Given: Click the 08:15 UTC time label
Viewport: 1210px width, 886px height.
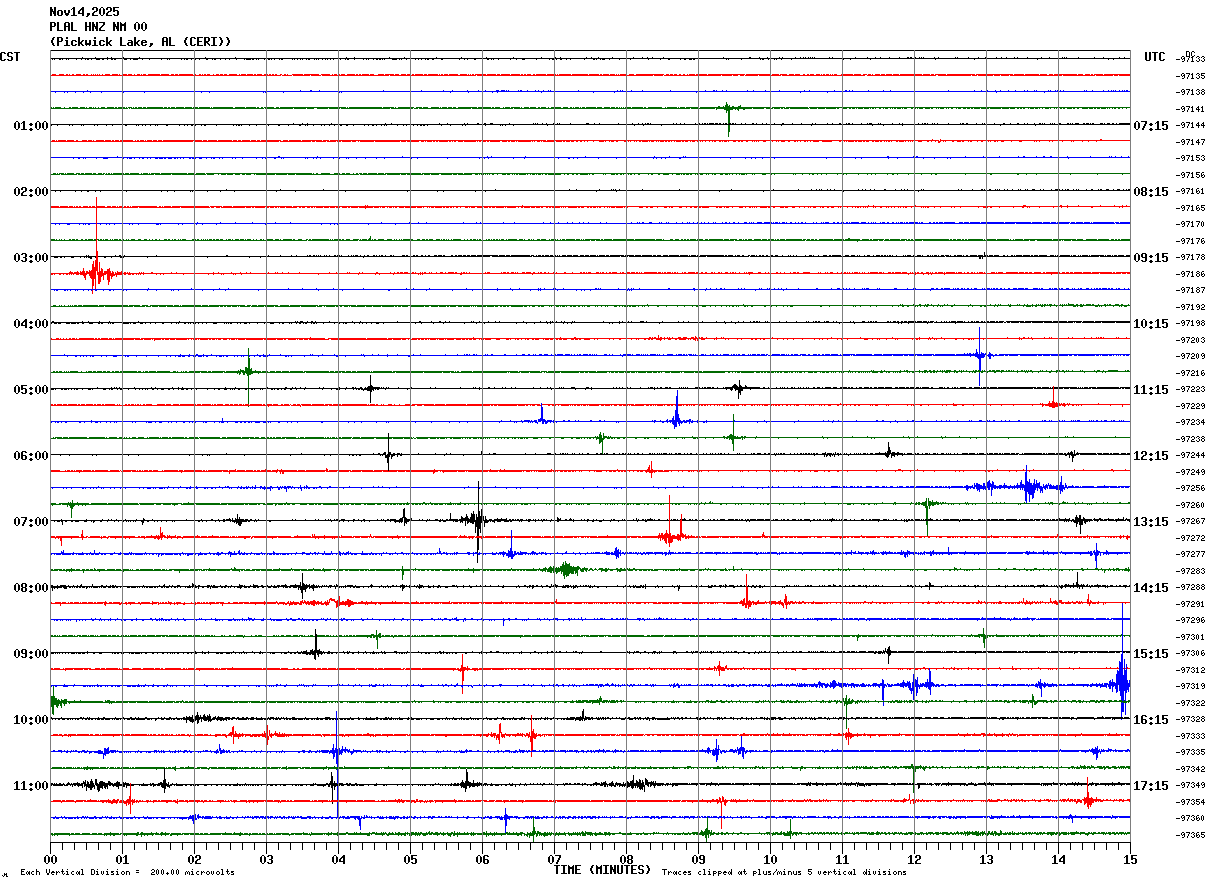Looking at the screenshot, I should click(1150, 192).
